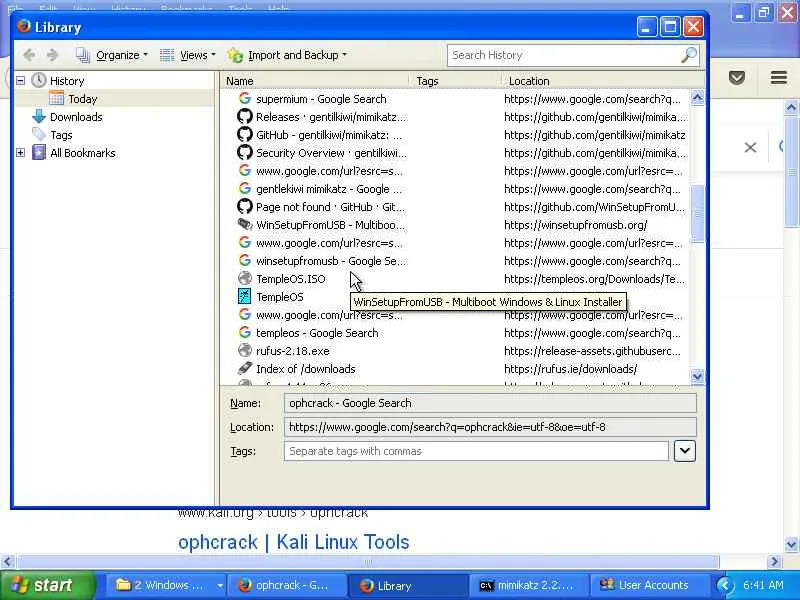The image size is (800, 600).
Task: Select Tags in the sidebar
Action: point(61,135)
